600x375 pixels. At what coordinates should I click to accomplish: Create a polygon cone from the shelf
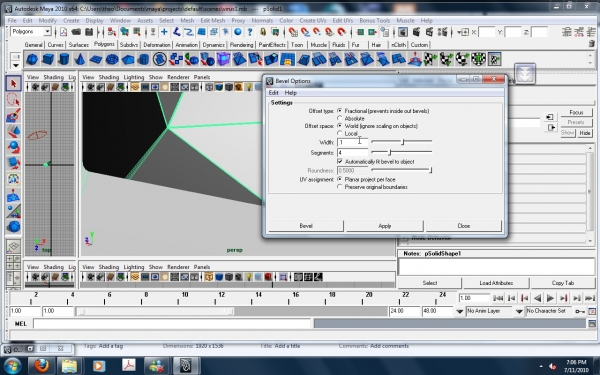[80, 59]
